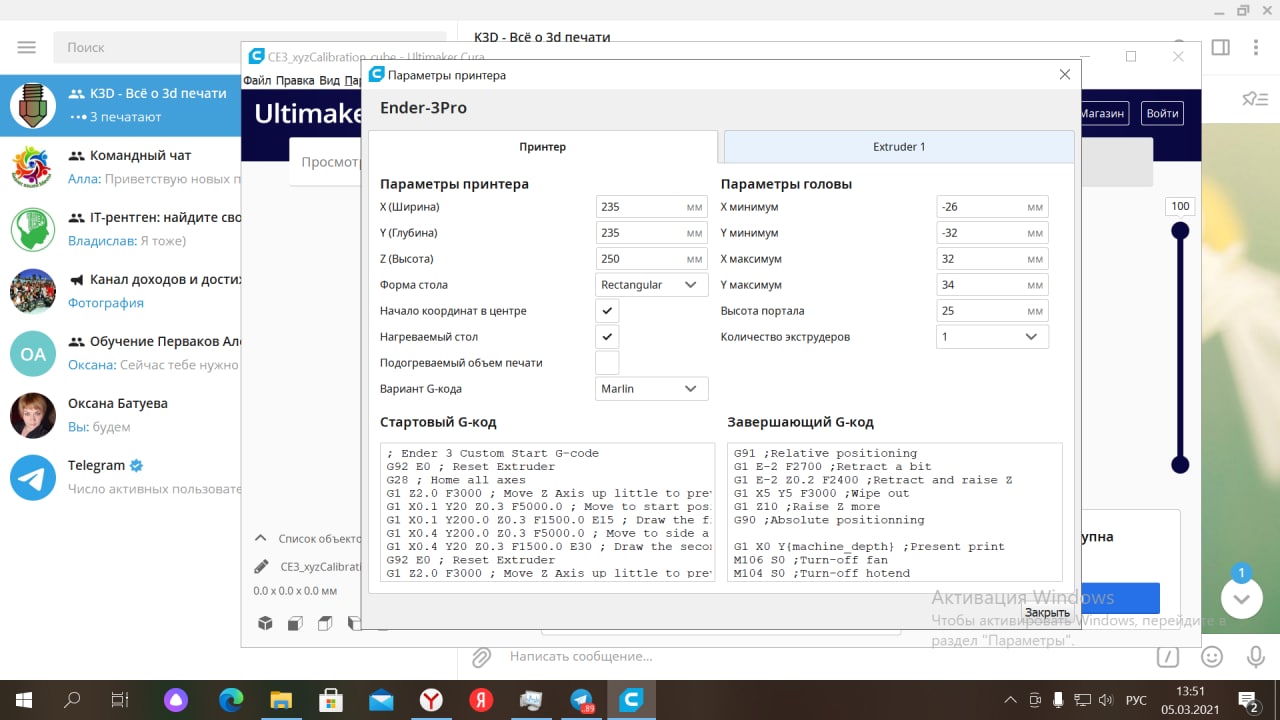The image size is (1280, 720).
Task: Click the X минимум field
Action: coord(992,207)
